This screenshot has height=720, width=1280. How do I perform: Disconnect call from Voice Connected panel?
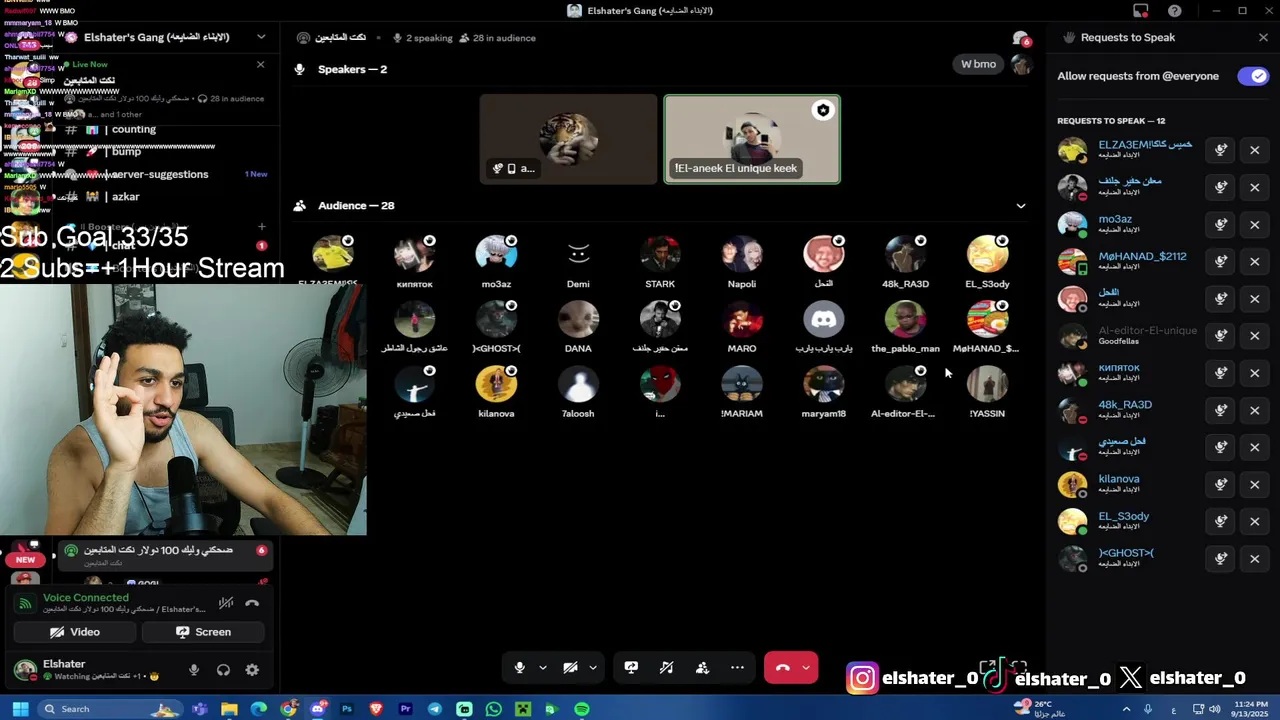(x=252, y=603)
